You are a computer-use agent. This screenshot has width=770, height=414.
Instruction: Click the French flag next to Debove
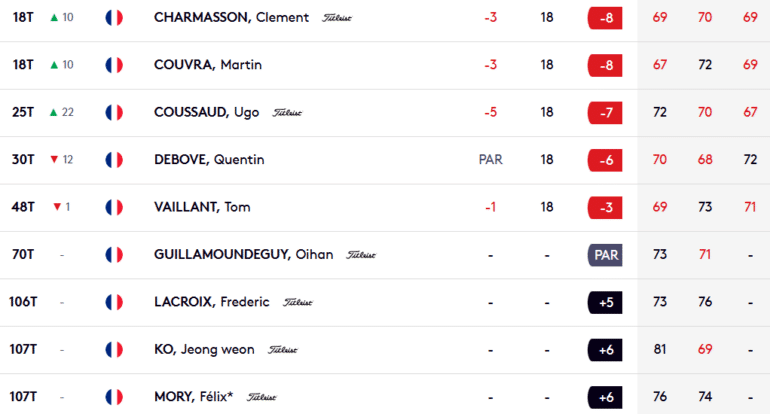114,160
